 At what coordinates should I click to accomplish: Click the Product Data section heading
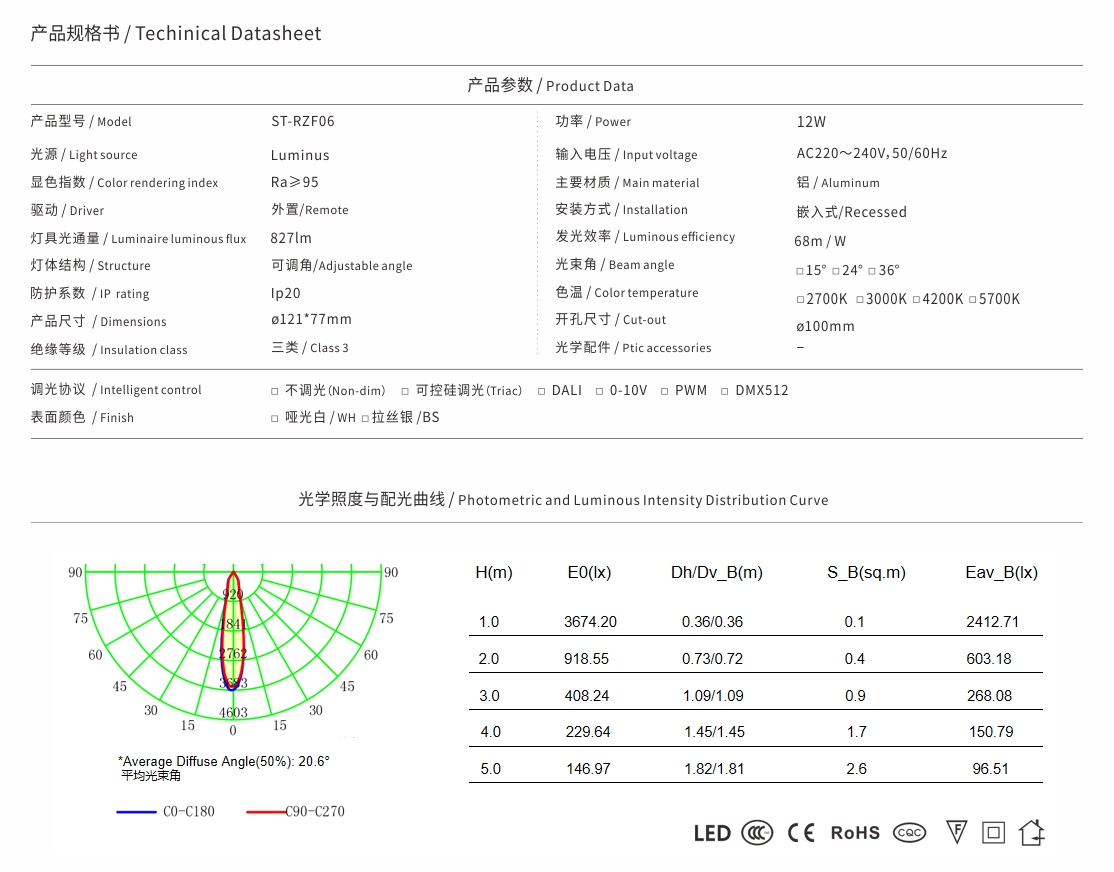click(550, 86)
